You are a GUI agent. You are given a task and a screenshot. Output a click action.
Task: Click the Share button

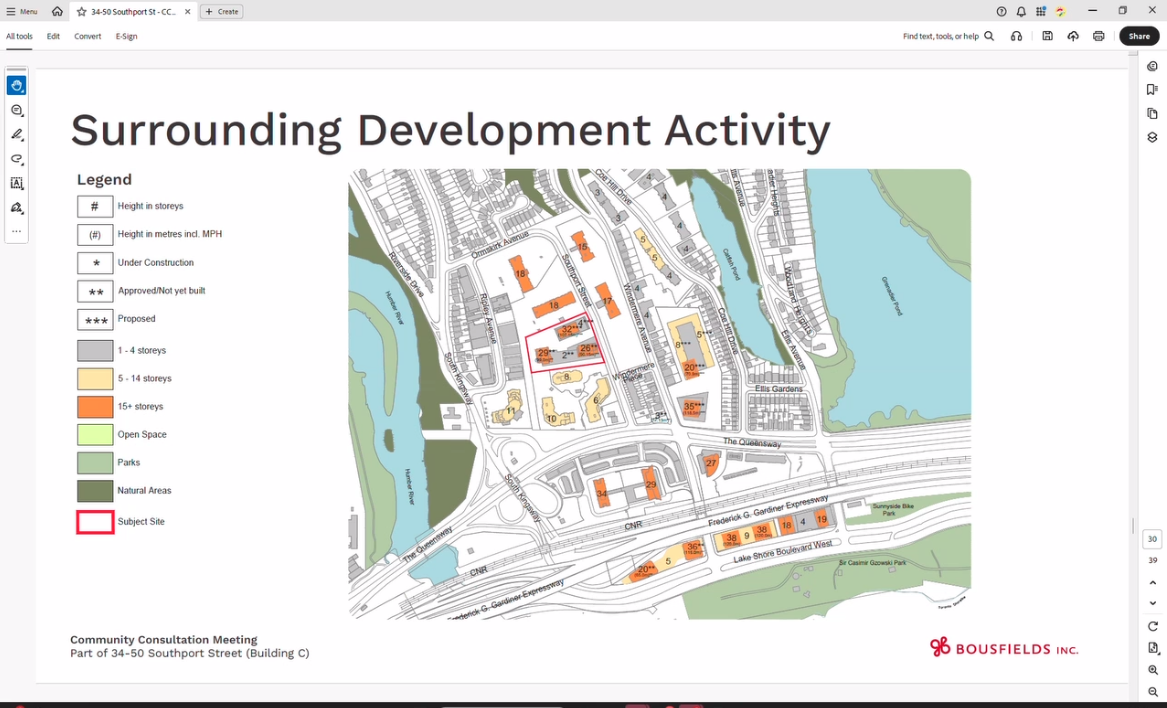point(1139,36)
